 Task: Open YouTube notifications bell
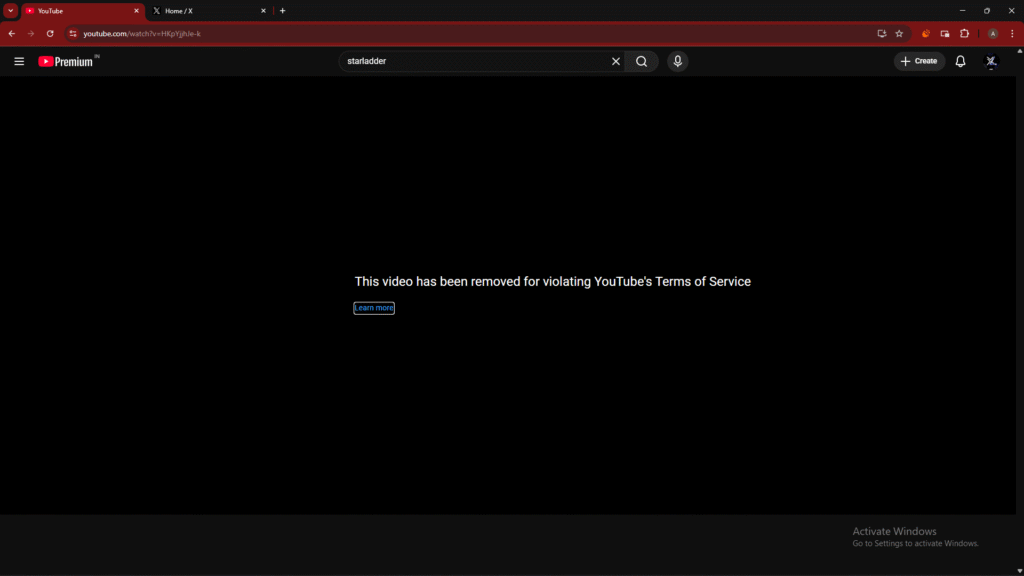960,61
